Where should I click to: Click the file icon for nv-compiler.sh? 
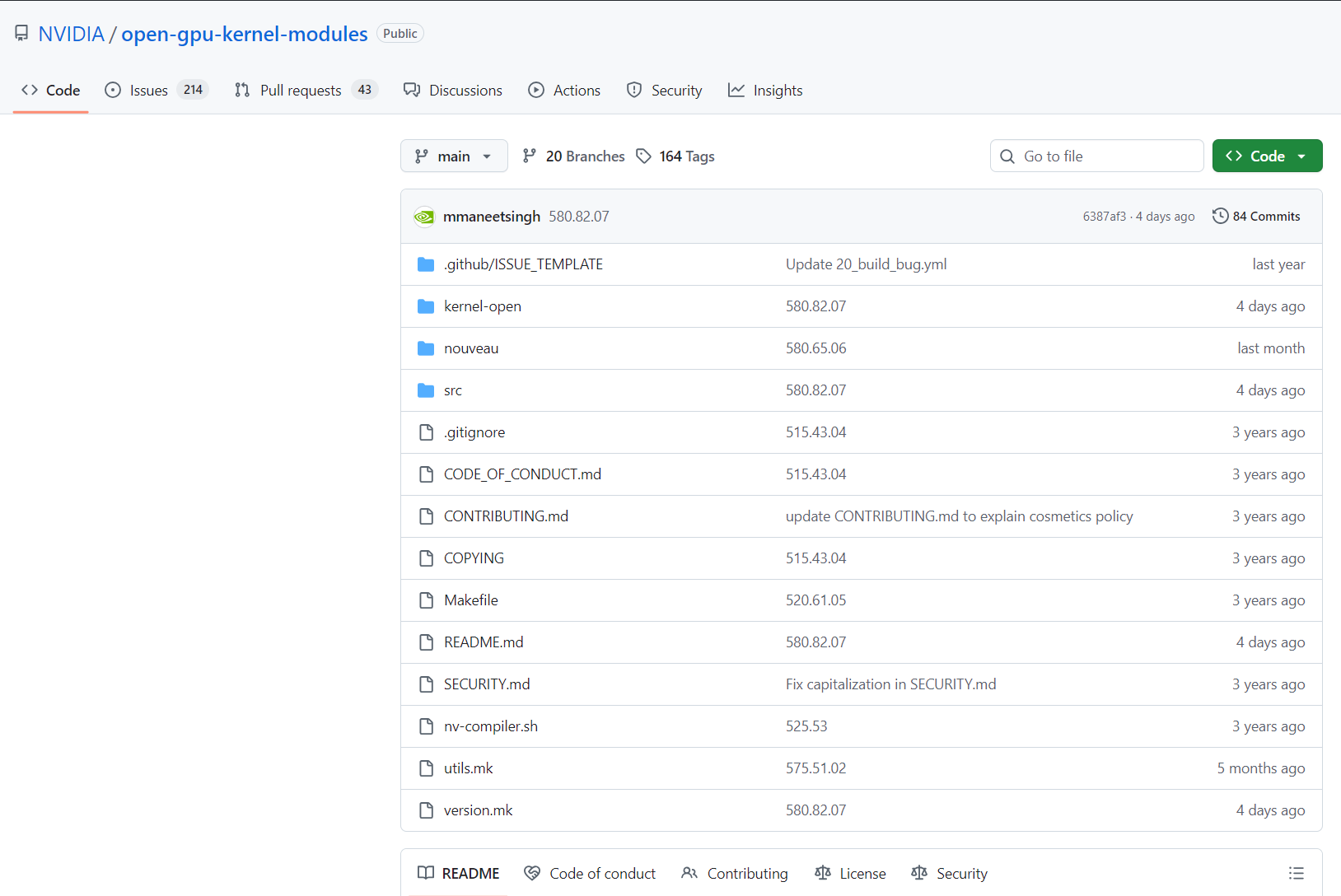pyautogui.click(x=426, y=726)
